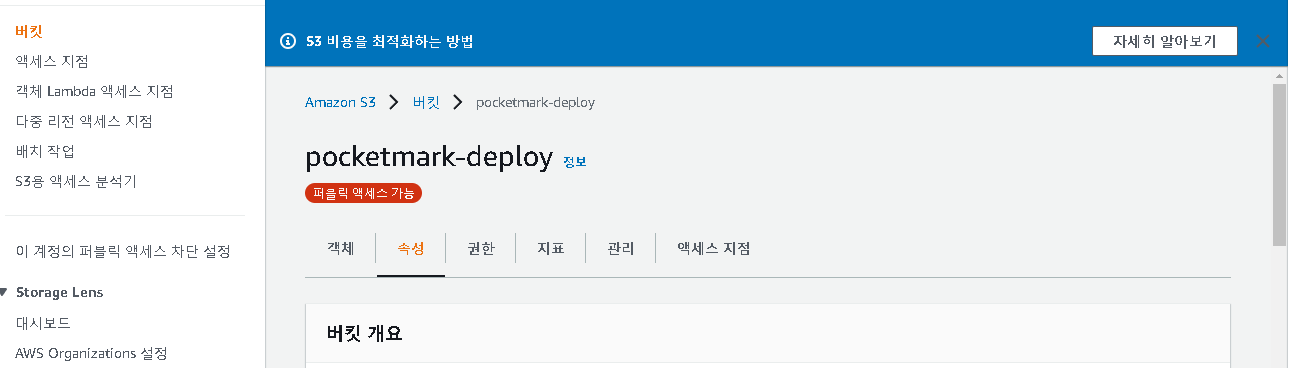The height and width of the screenshot is (368, 1294).
Task: Switch to the 권한 tab
Action: [481, 249]
